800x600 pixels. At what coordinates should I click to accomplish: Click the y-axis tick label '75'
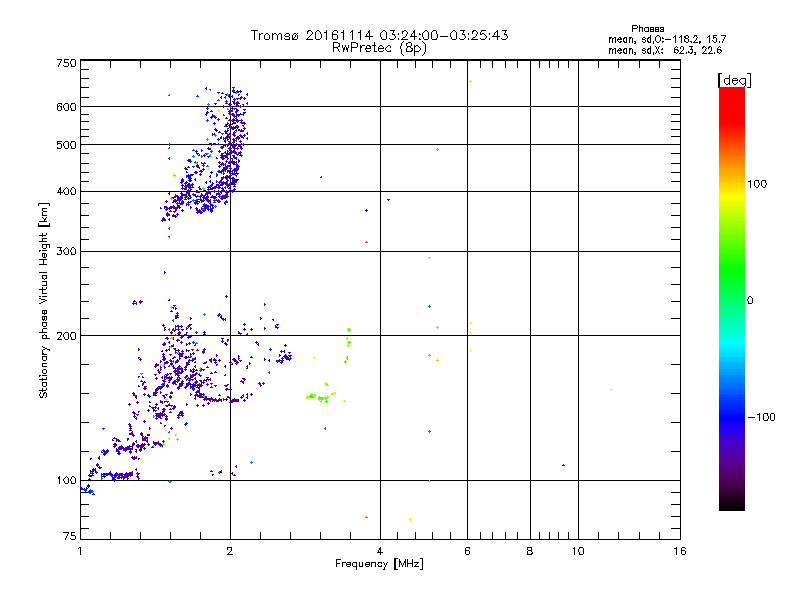click(70, 536)
